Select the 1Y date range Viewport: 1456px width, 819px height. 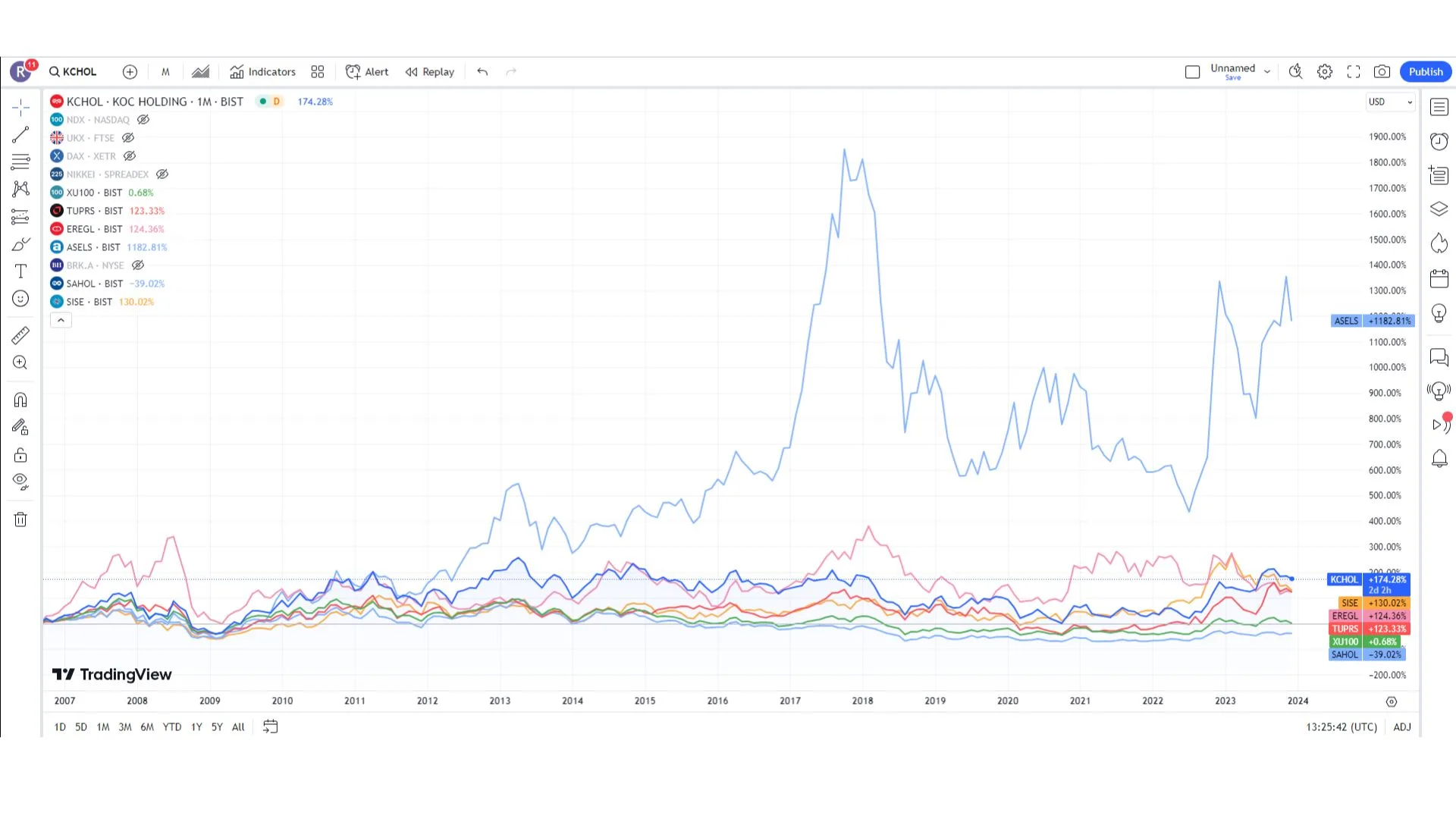[x=196, y=726]
